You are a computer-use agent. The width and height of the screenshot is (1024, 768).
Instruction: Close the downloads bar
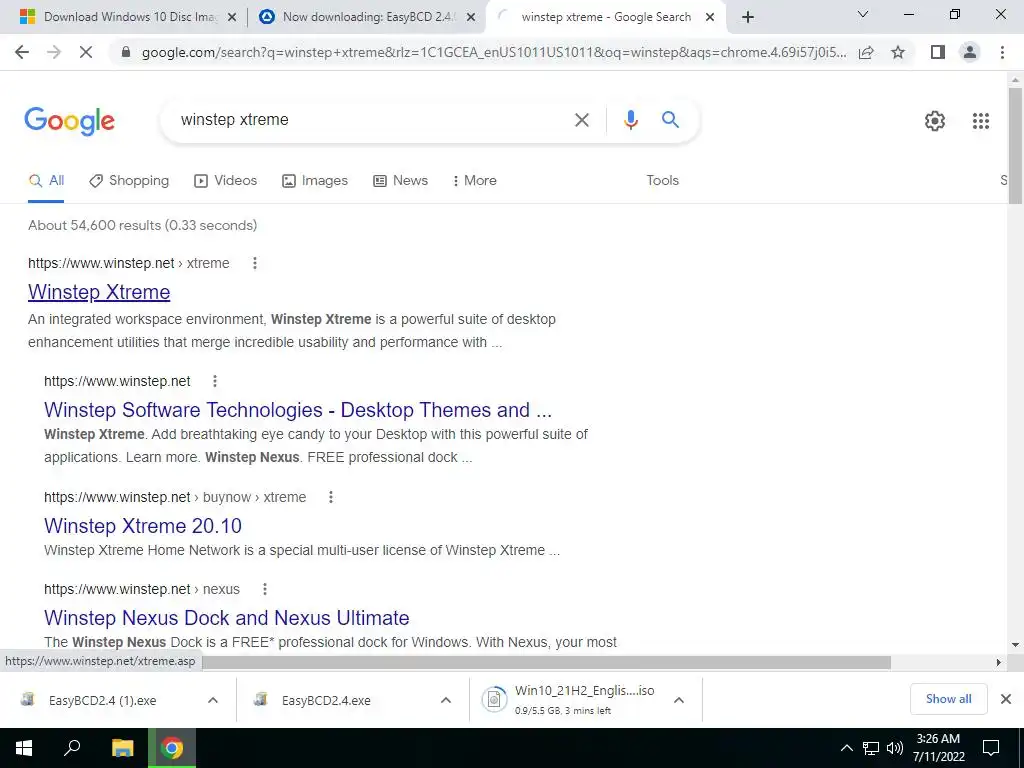coord(1006,699)
